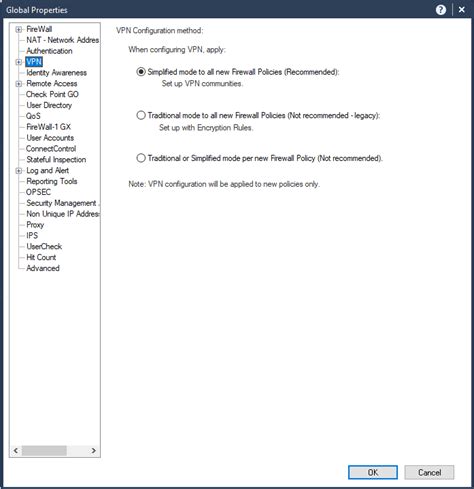Go to Stateful Inspection settings
This screenshot has width=474, height=489.
tap(56, 160)
